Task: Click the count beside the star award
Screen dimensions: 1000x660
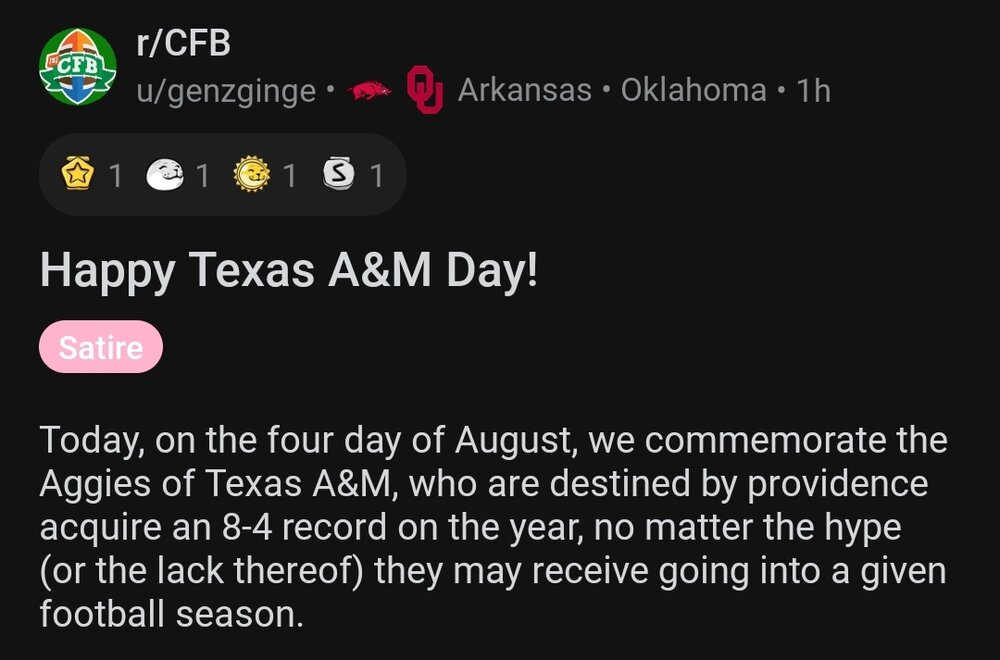Action: tap(117, 172)
